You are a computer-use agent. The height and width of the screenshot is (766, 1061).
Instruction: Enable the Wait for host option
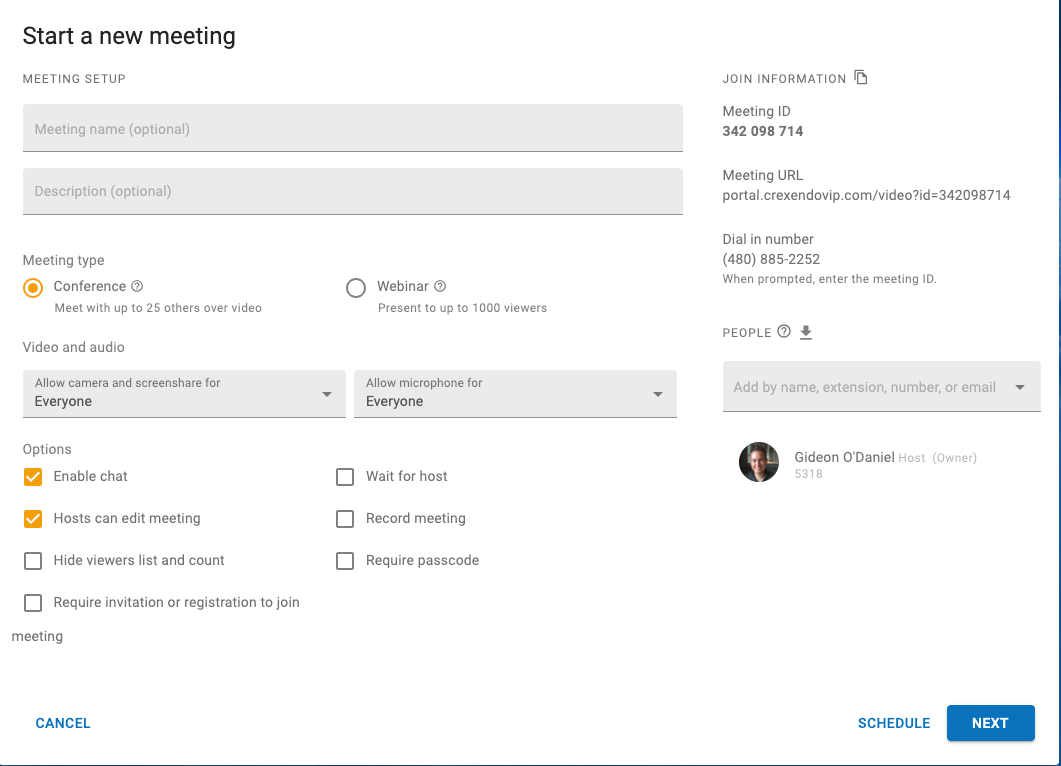(x=345, y=477)
